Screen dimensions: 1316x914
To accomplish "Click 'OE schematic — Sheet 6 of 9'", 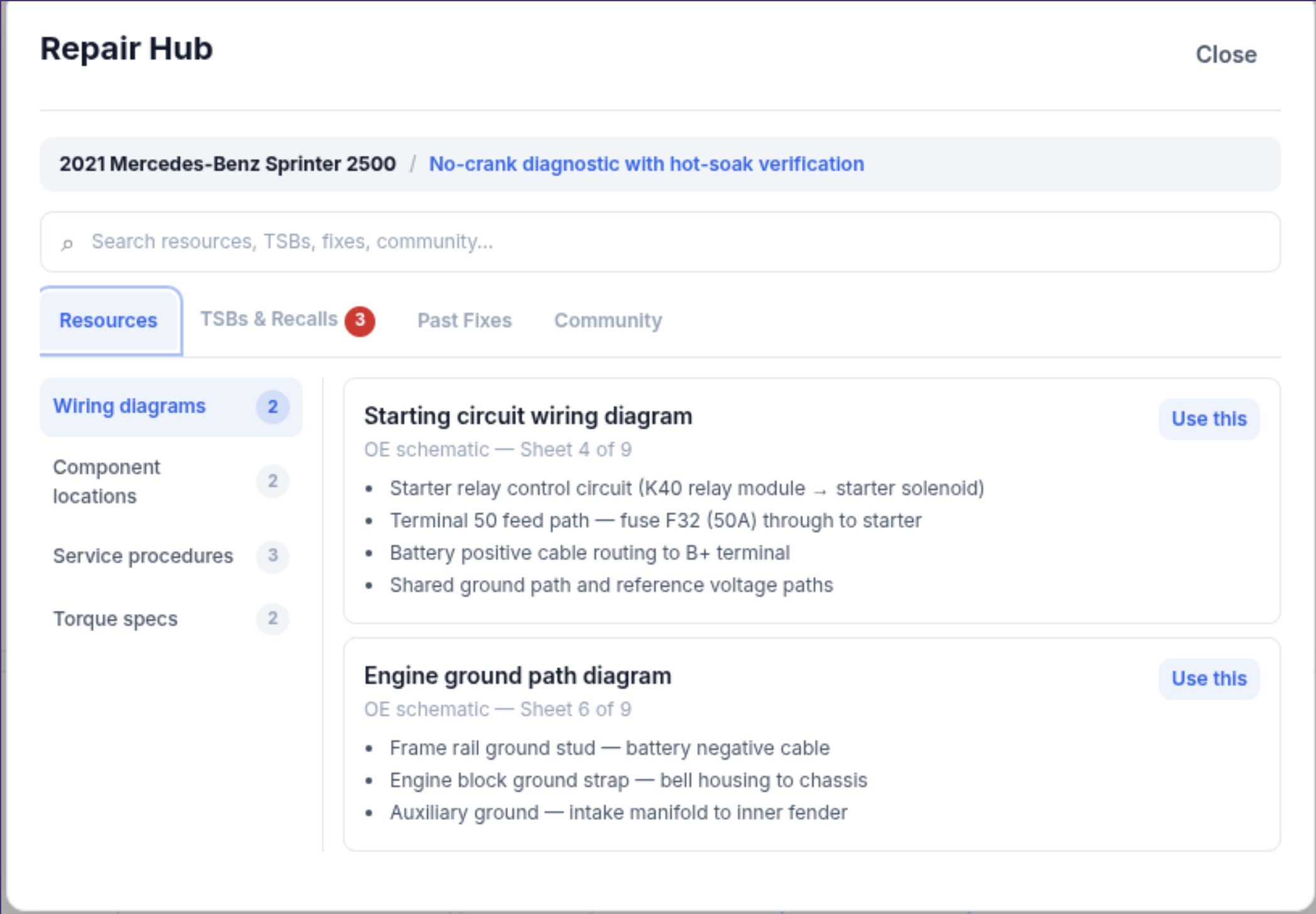I will tap(498, 710).
